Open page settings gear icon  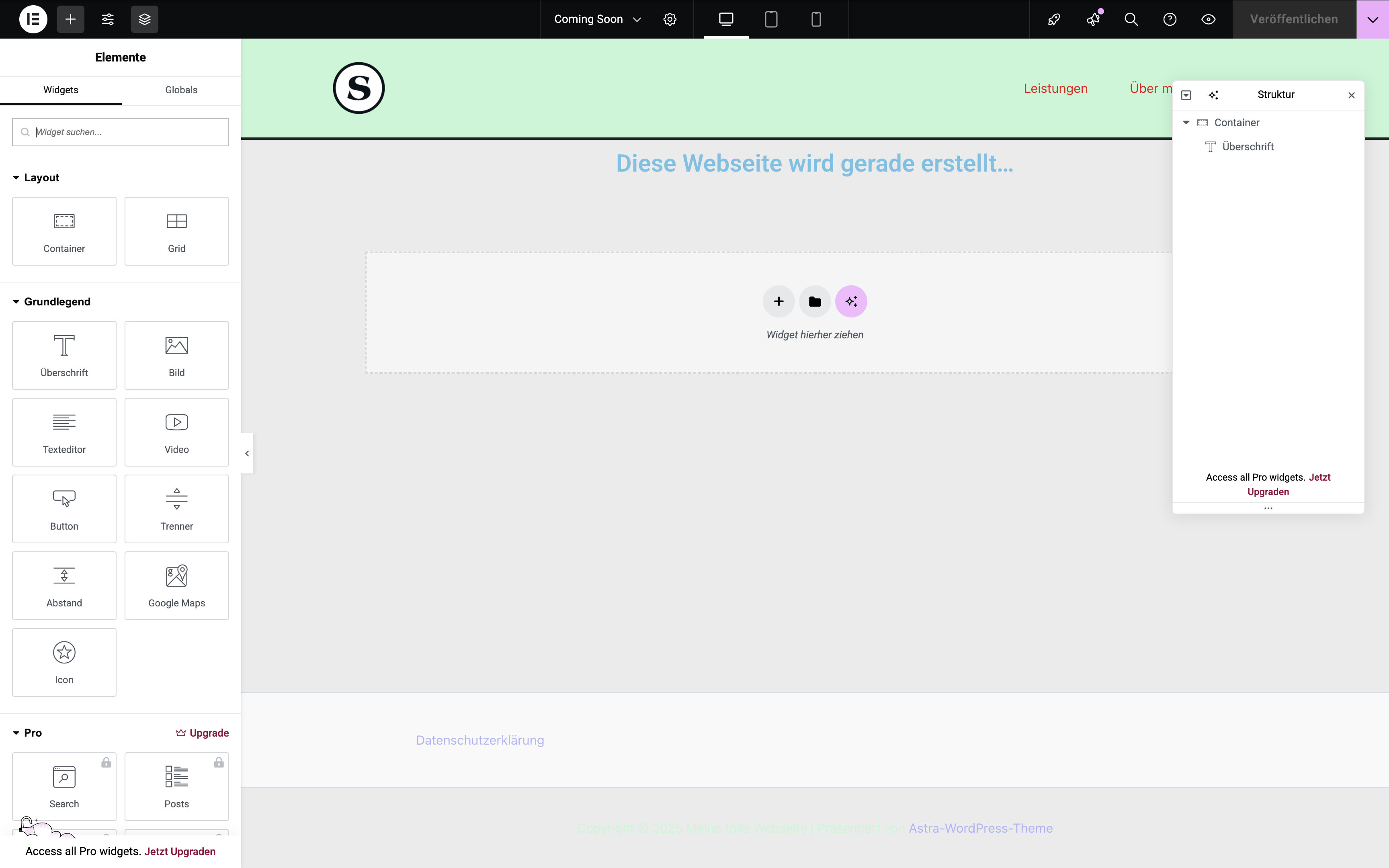click(670, 19)
